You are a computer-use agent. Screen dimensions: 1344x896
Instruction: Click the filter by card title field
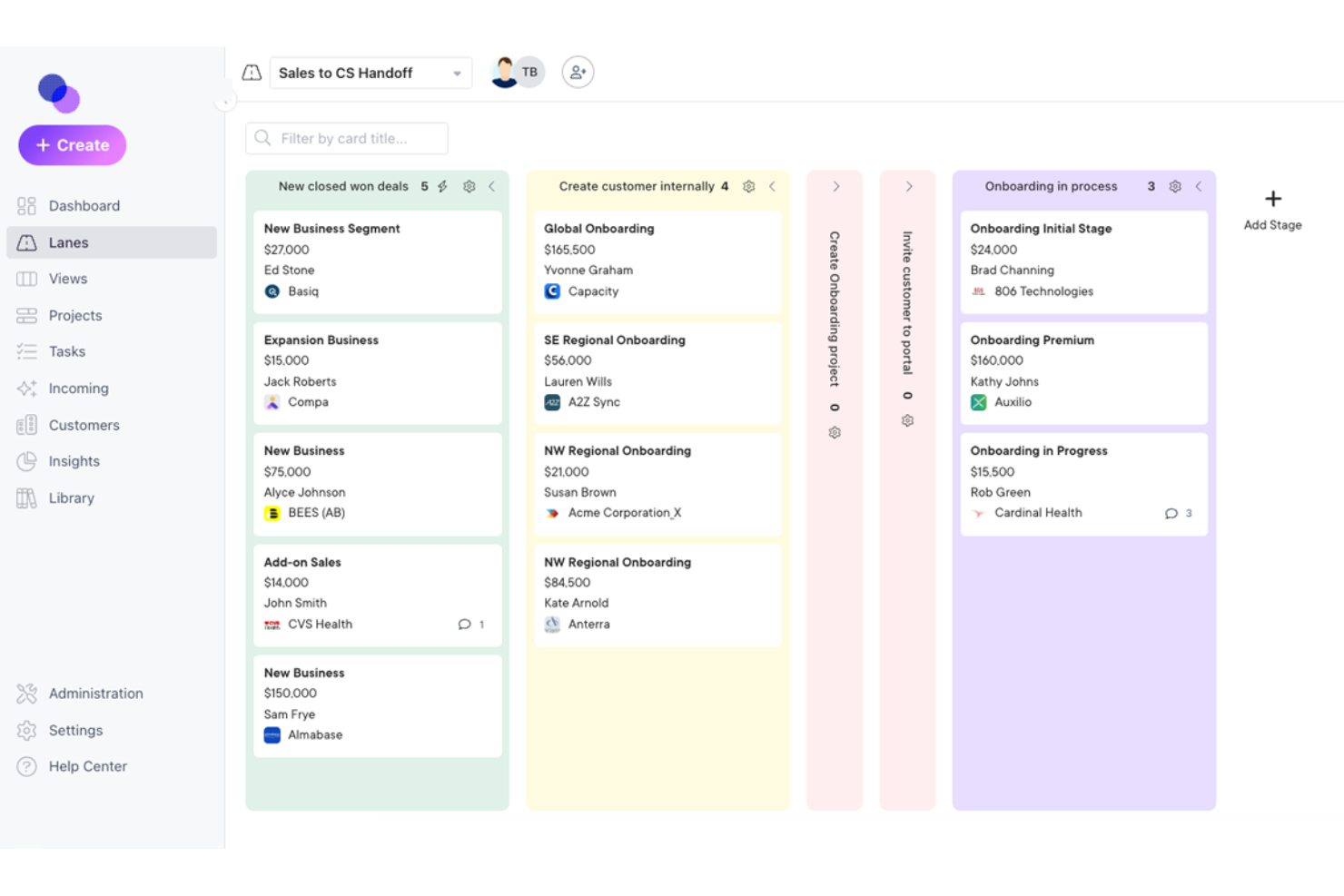point(346,138)
